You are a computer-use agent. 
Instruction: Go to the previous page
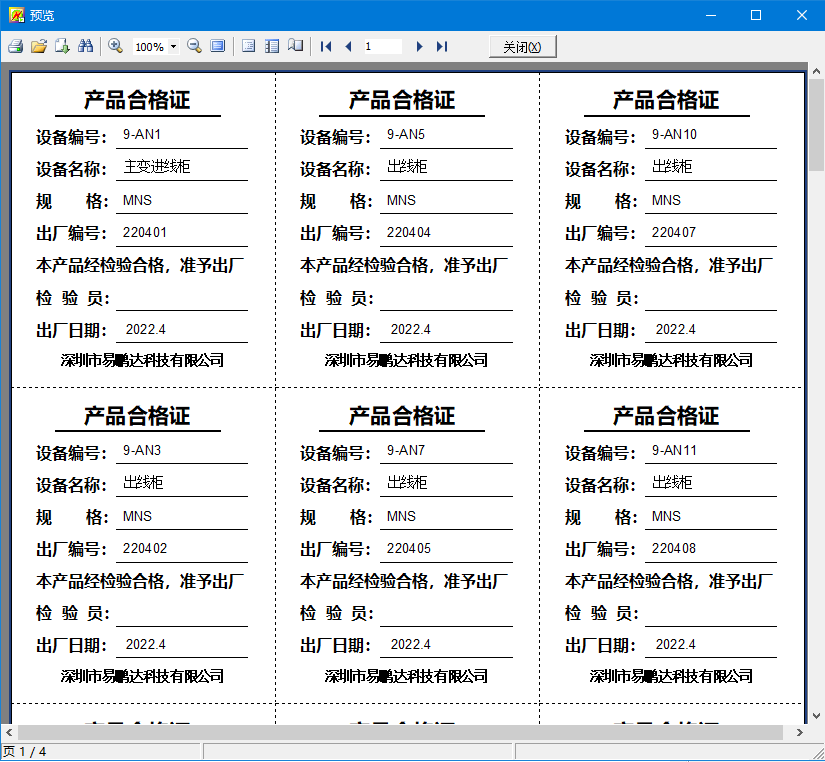coord(348,46)
